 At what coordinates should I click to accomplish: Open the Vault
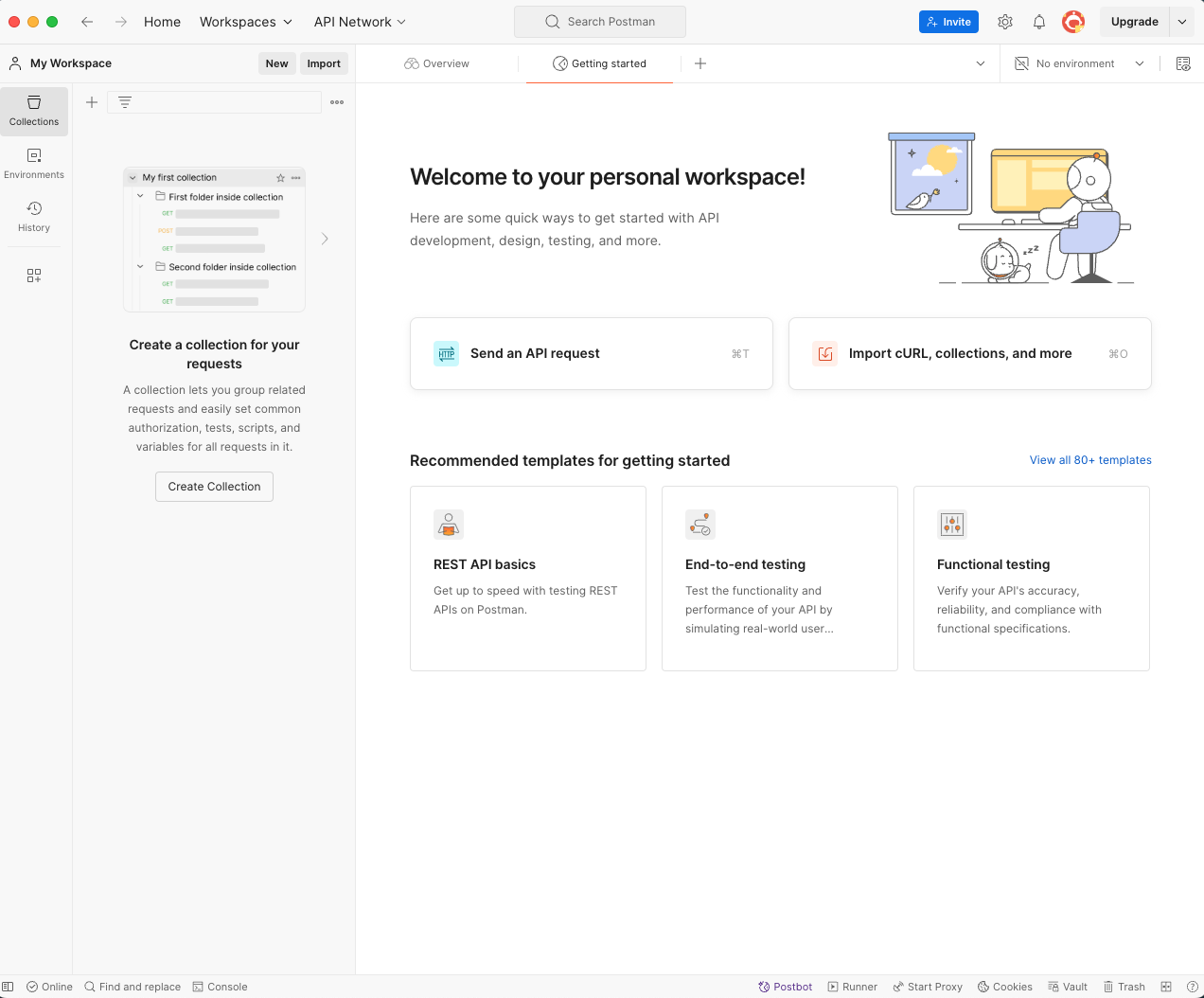(1068, 987)
